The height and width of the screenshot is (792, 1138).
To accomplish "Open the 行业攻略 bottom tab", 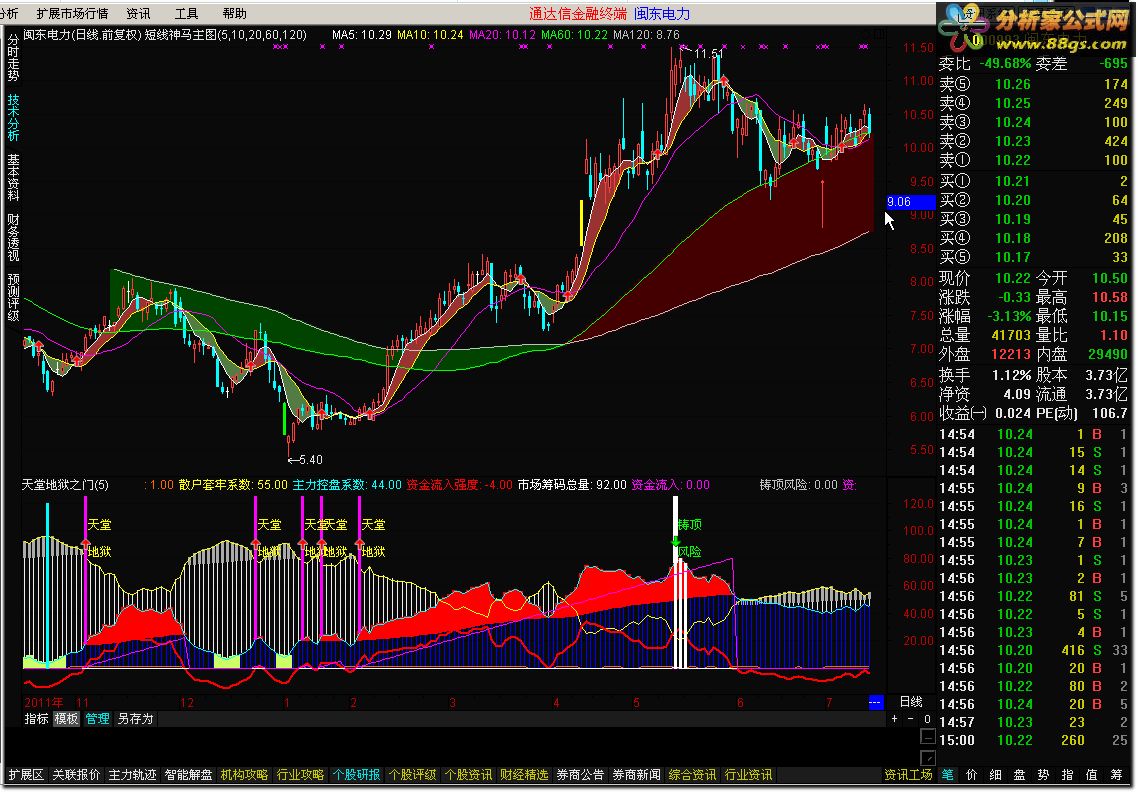I will 300,775.
